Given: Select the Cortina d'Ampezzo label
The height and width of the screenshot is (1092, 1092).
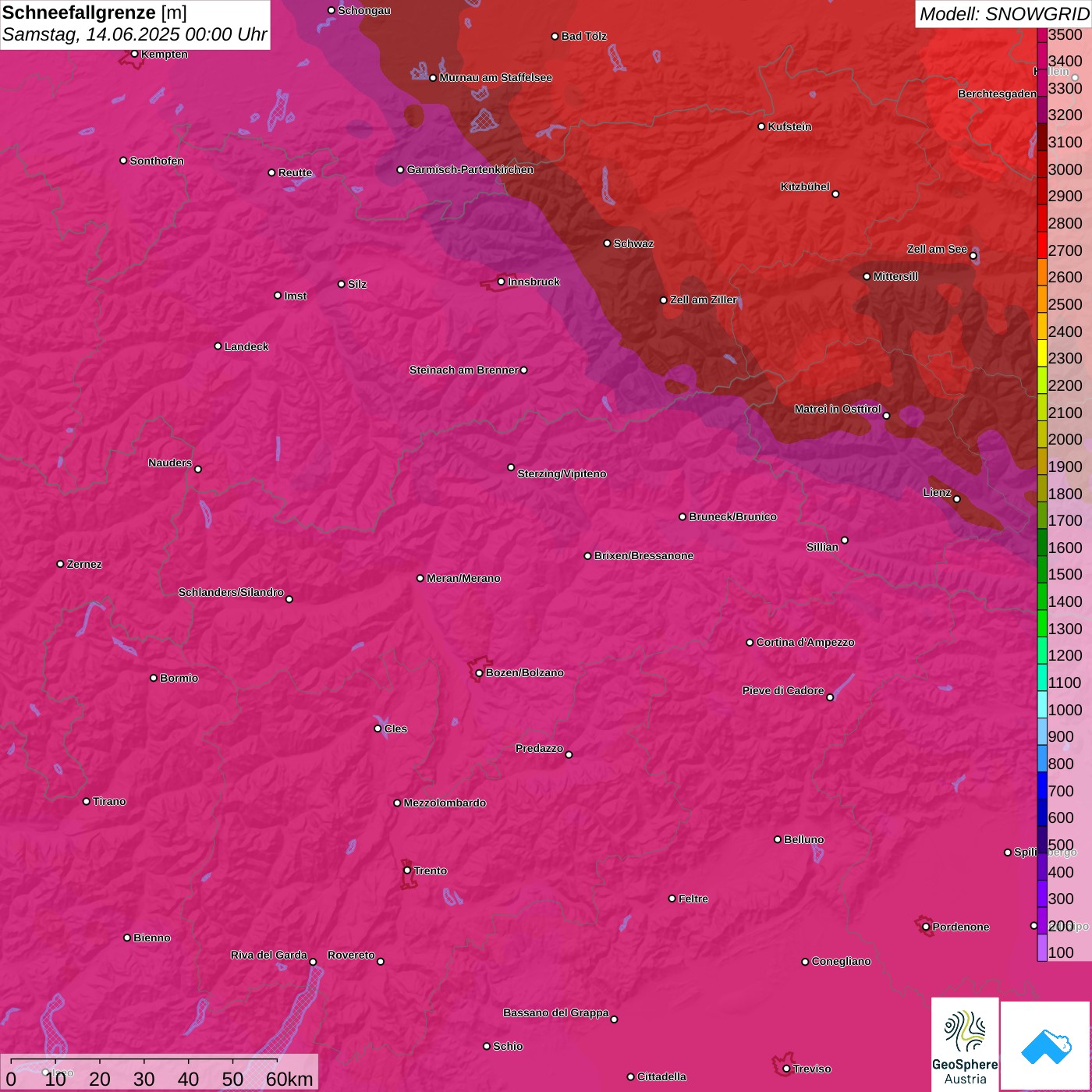Looking at the screenshot, I should 805,642.
